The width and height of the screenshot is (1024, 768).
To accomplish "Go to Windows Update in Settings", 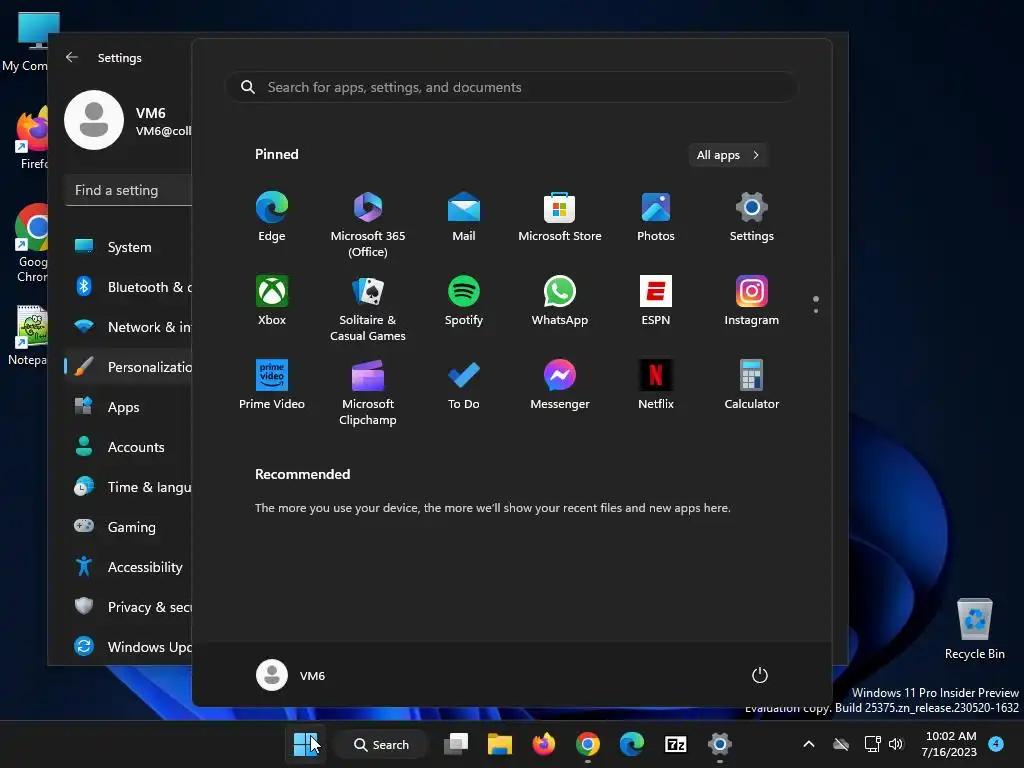I will point(129,647).
